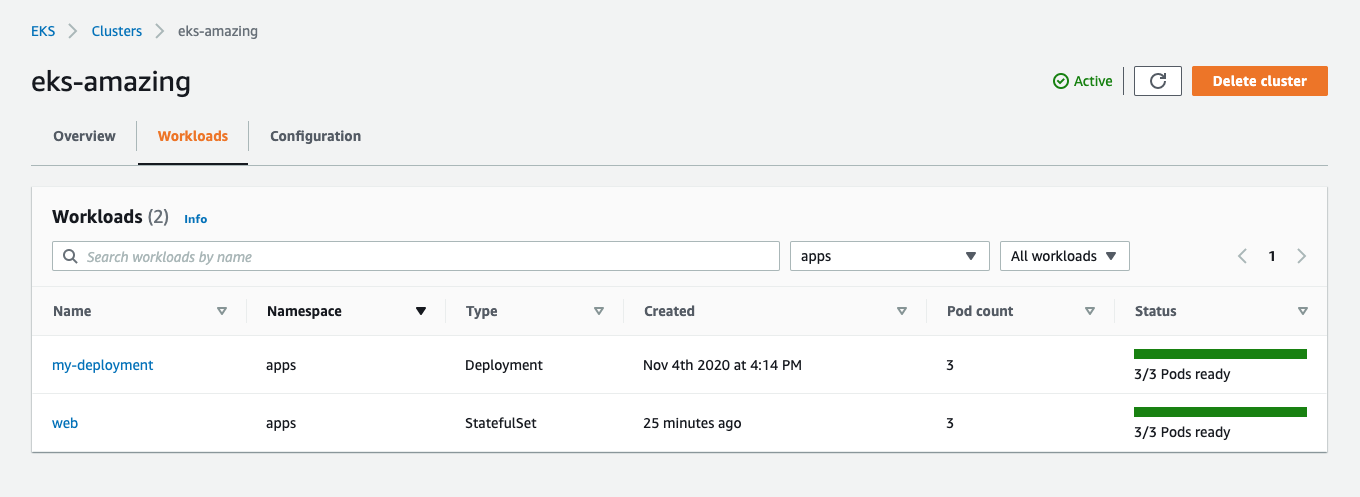Click apps namespace cell in web row
1360x497 pixels.
281,423
